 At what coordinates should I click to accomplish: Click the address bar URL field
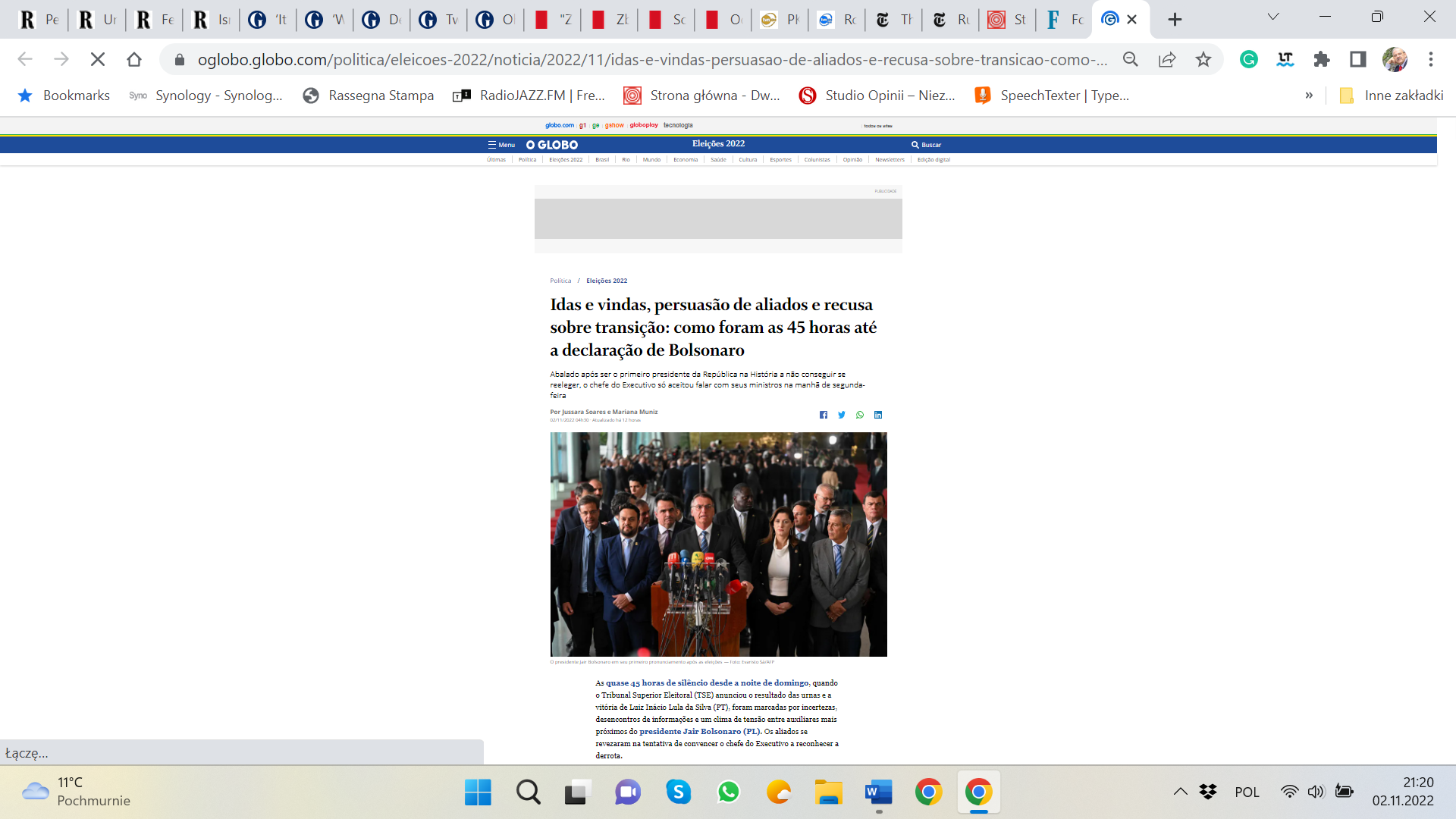652,59
